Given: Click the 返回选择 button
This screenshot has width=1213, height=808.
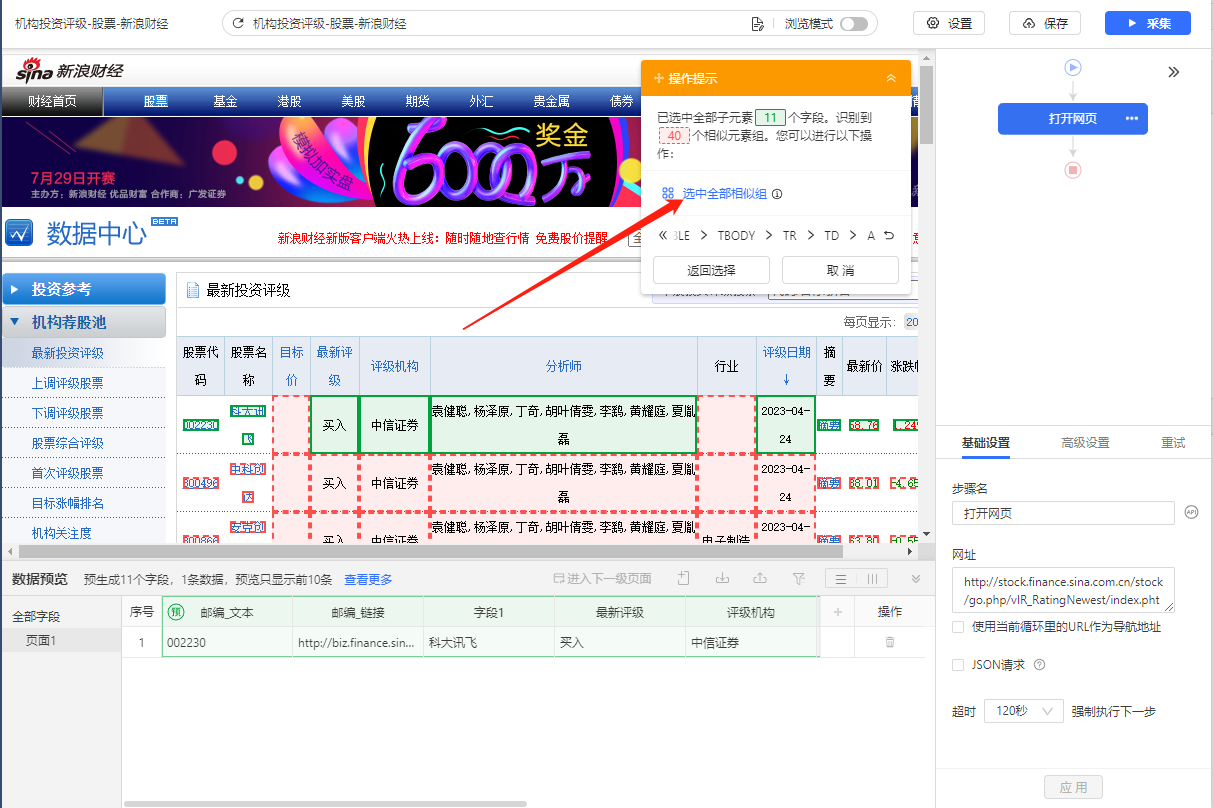Looking at the screenshot, I should (711, 270).
